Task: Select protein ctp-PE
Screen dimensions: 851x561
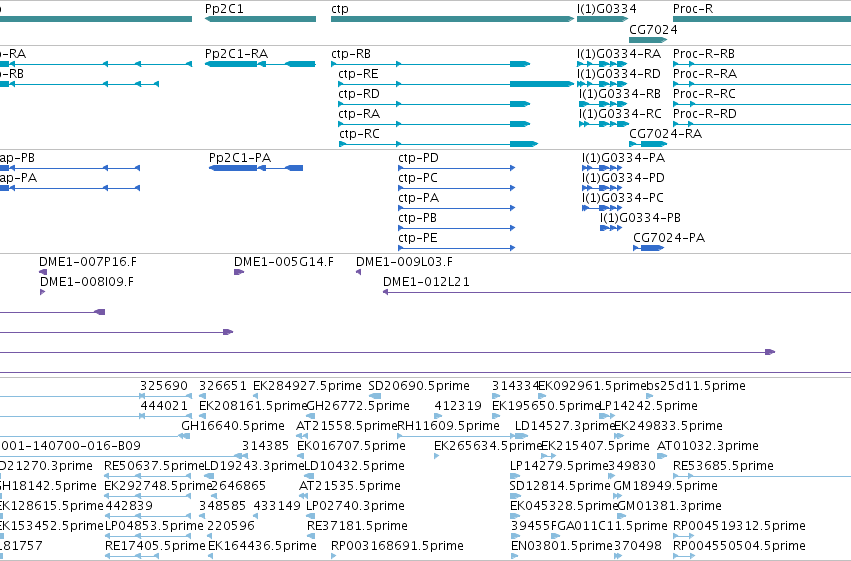Action: point(456,248)
